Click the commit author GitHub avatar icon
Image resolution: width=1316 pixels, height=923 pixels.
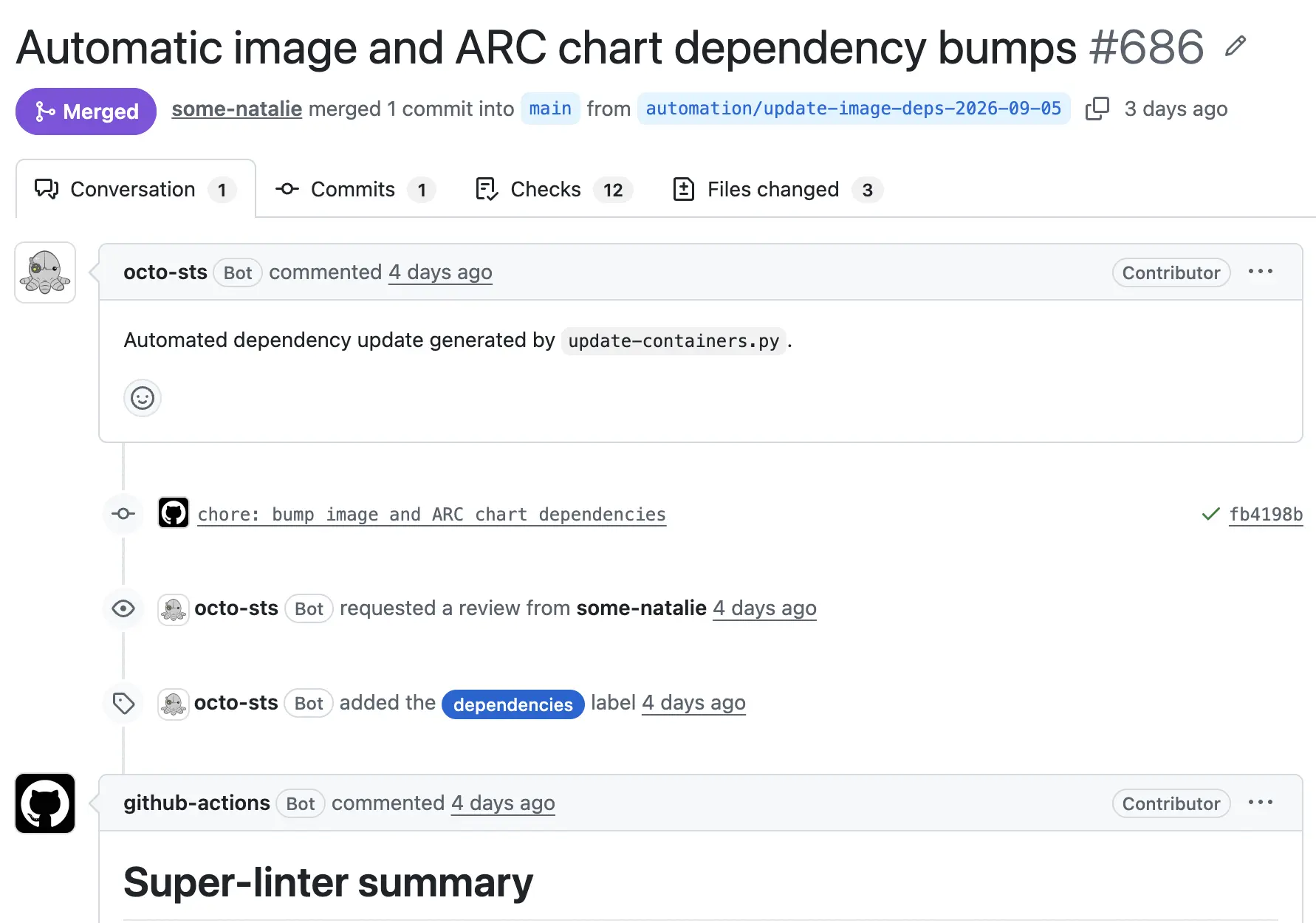(174, 513)
